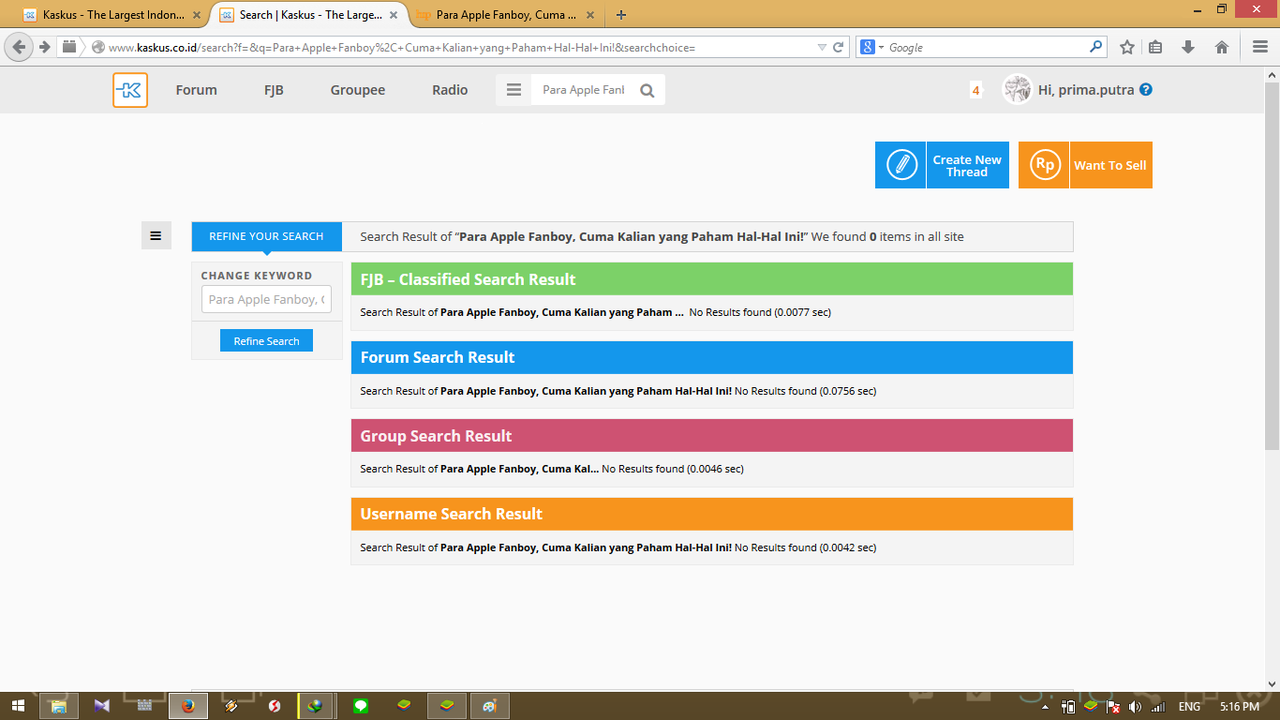This screenshot has width=1280, height=720.
Task: Click Username Search Result header
Action: tap(712, 514)
